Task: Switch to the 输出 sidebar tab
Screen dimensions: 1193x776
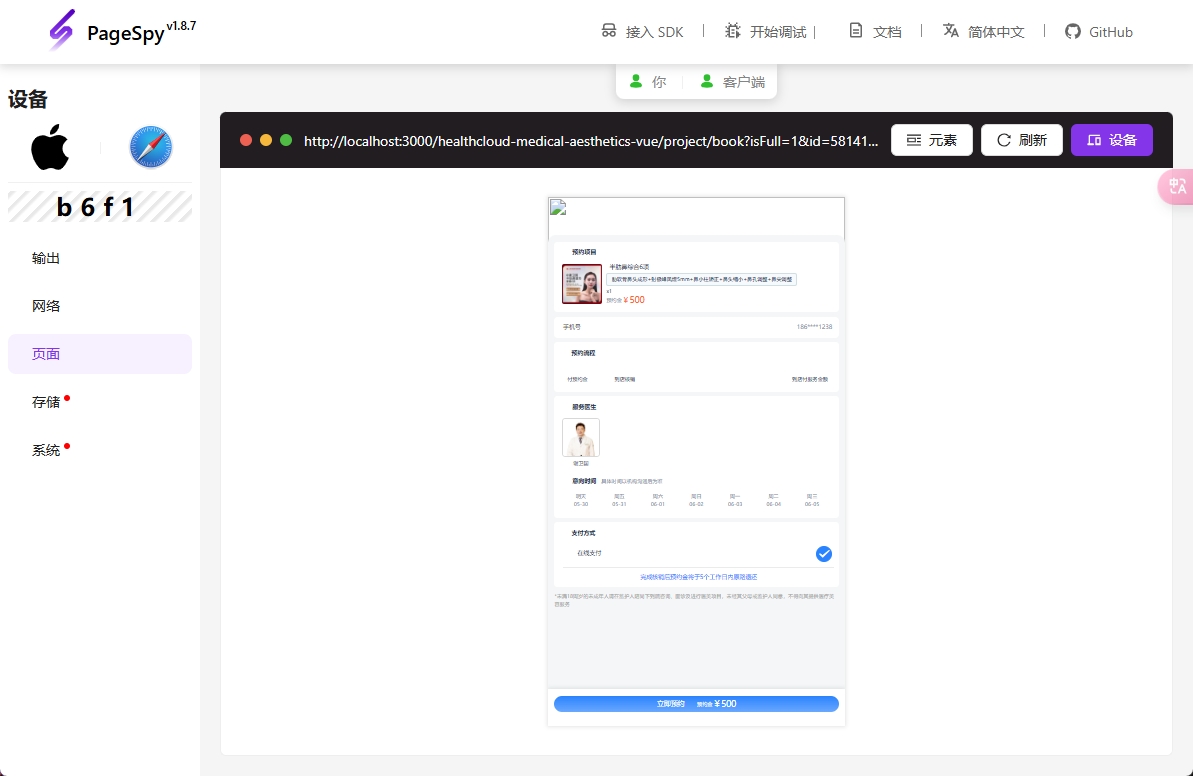Action: [x=46, y=258]
